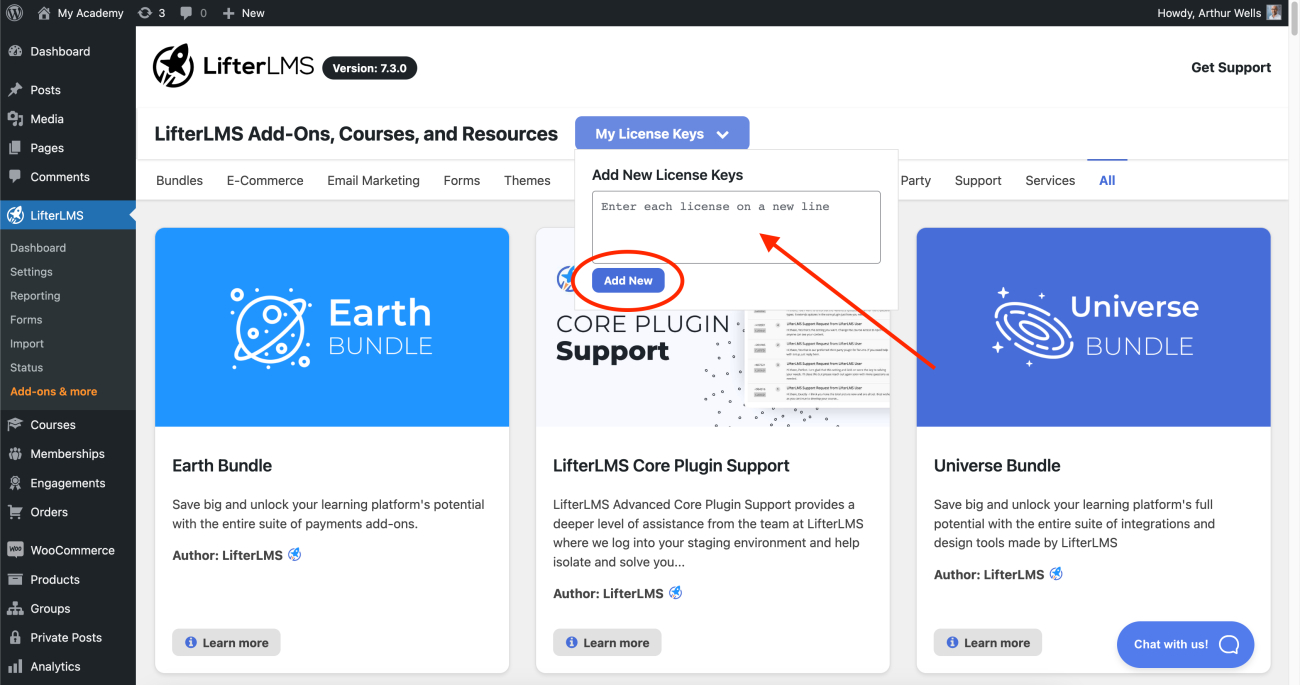Screen dimensions: 1300x685
Task: Open Status in the LifterLMS submenu
Action: click(26, 368)
